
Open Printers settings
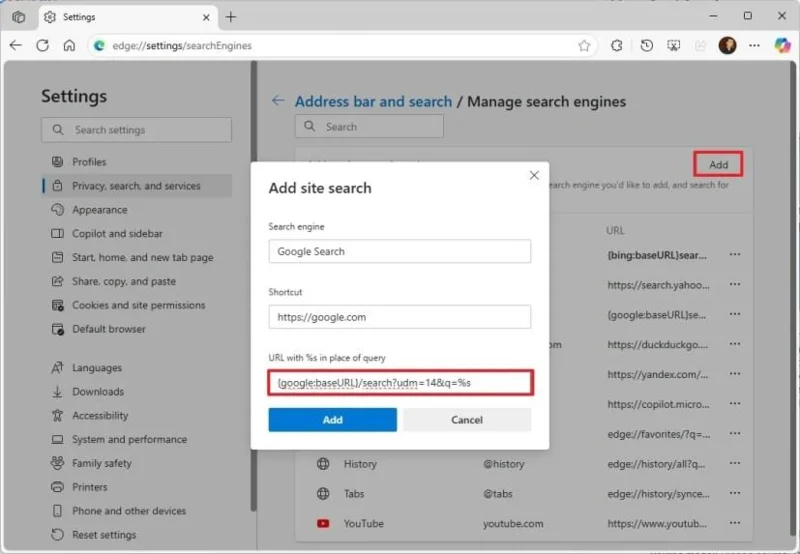[136, 487]
